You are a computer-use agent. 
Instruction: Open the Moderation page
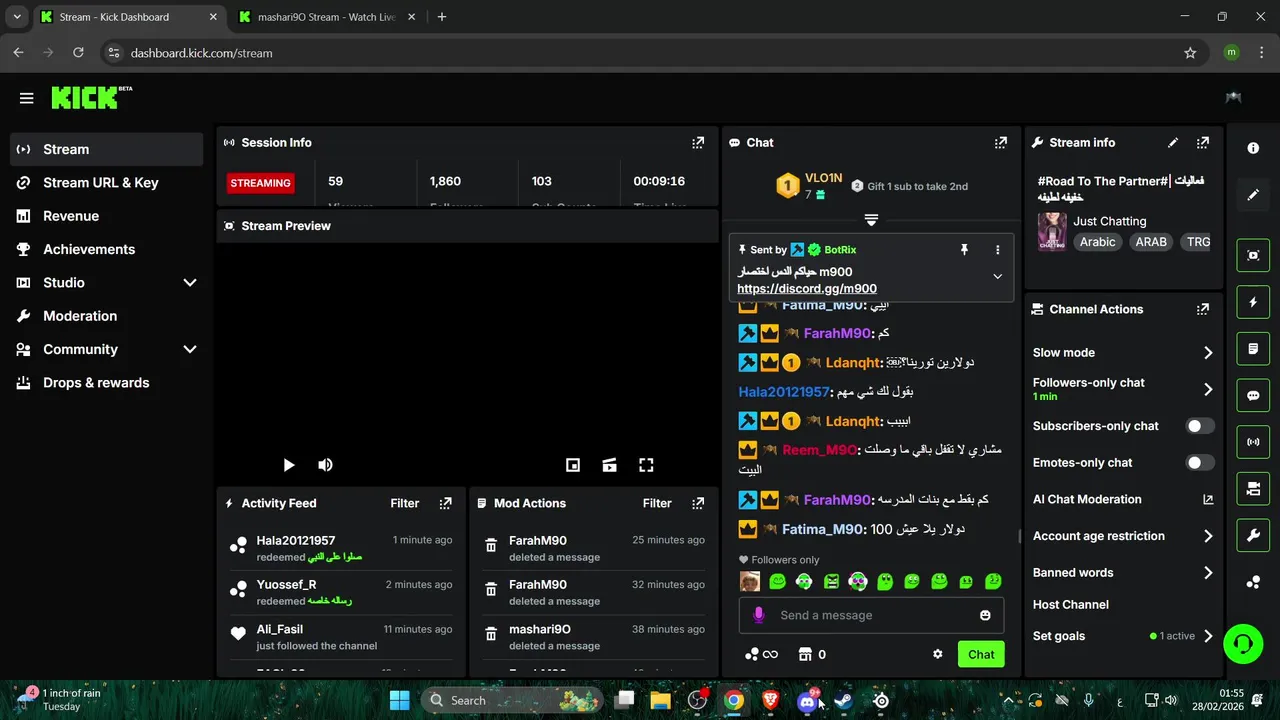pos(107,316)
